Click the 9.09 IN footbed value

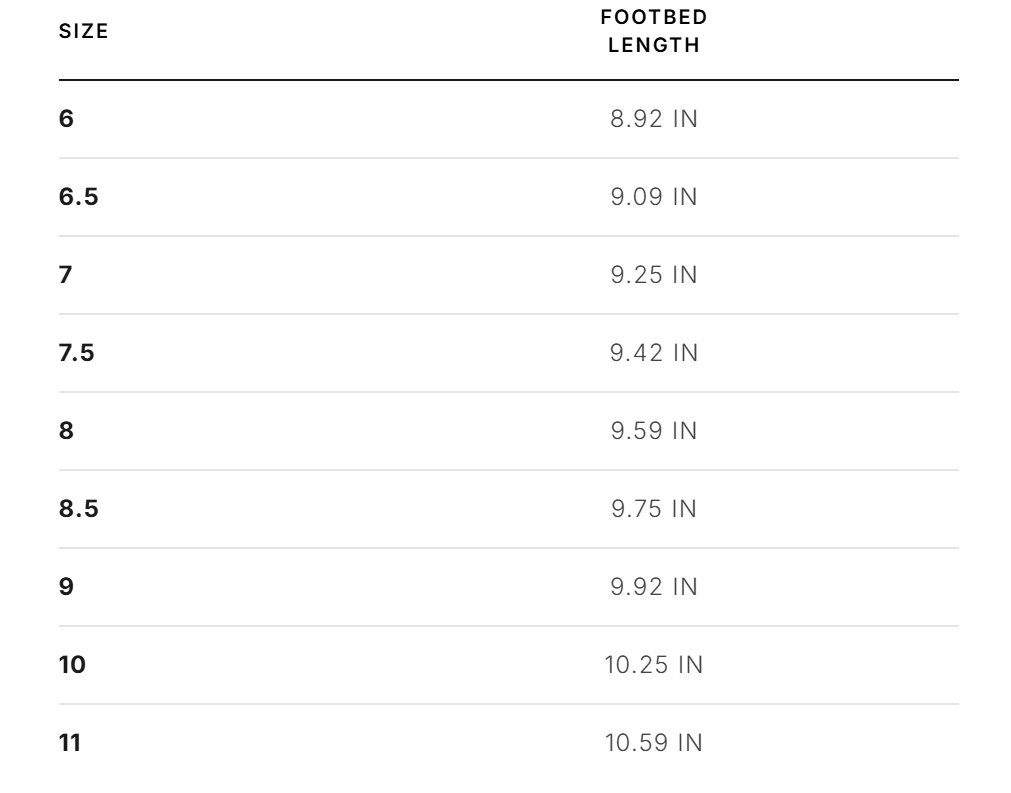654,197
